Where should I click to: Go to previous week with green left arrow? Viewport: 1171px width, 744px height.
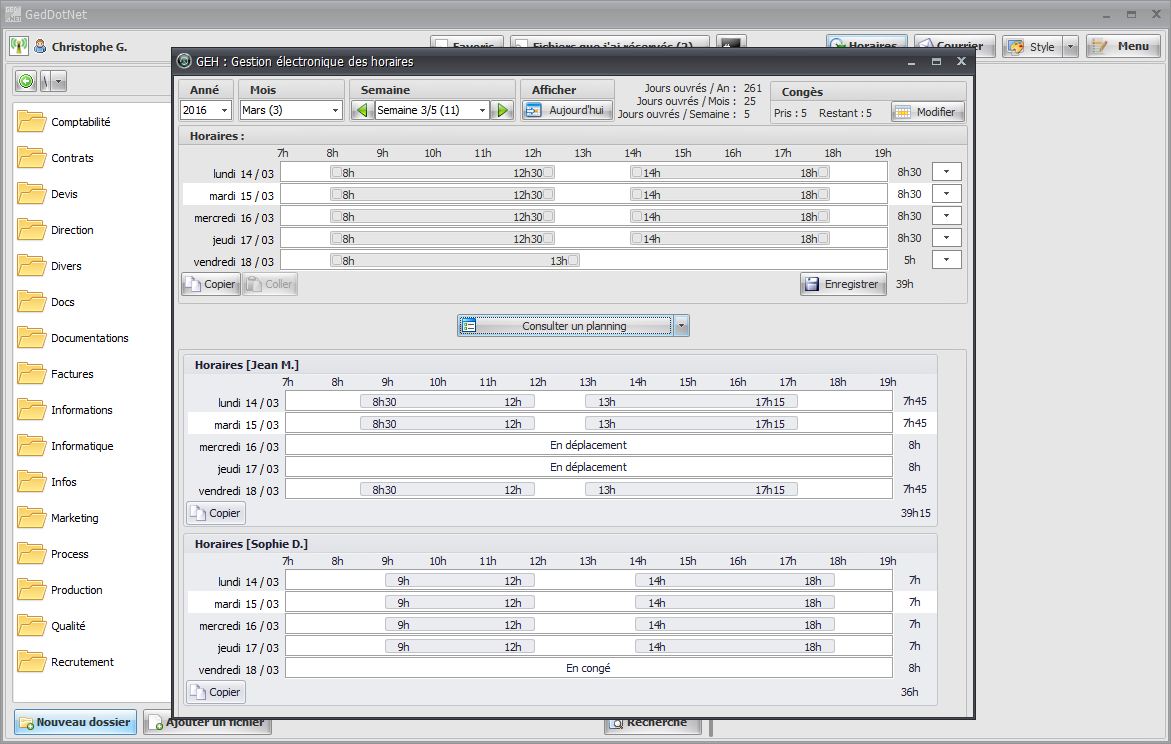362,110
